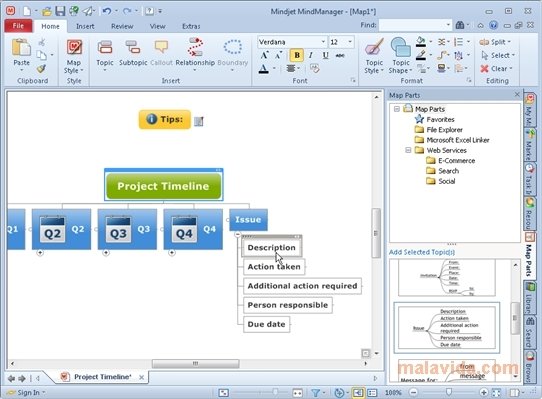Toggle Underline formatting button

coord(325,55)
